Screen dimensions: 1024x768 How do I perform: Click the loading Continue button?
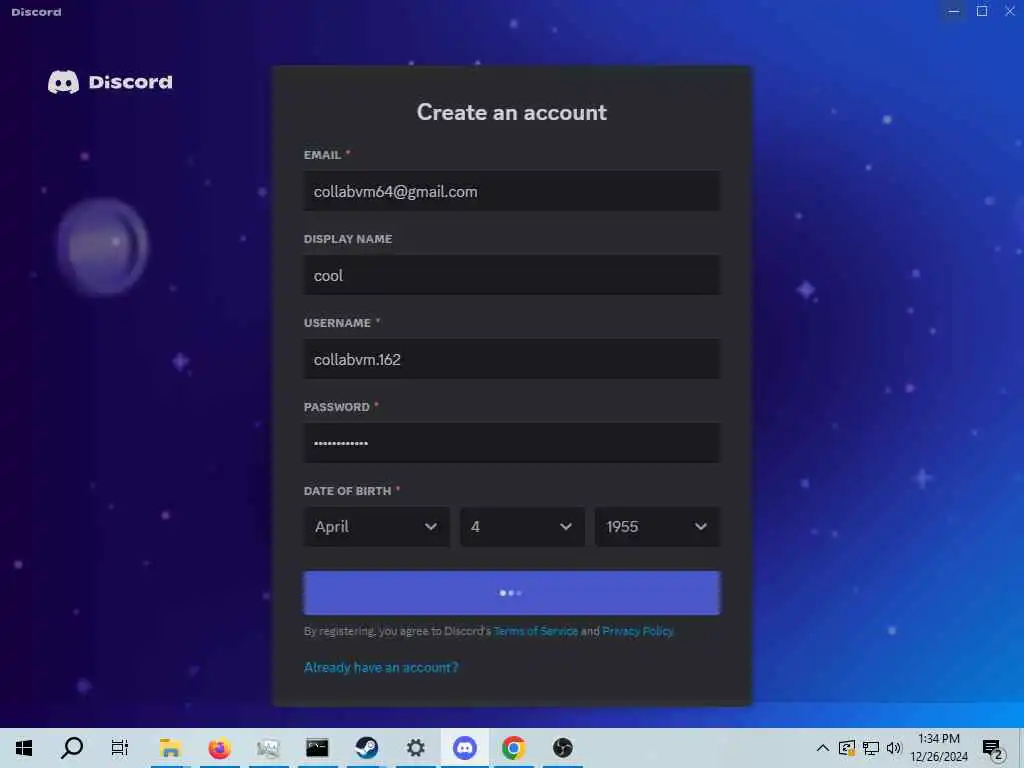pyautogui.click(x=511, y=593)
